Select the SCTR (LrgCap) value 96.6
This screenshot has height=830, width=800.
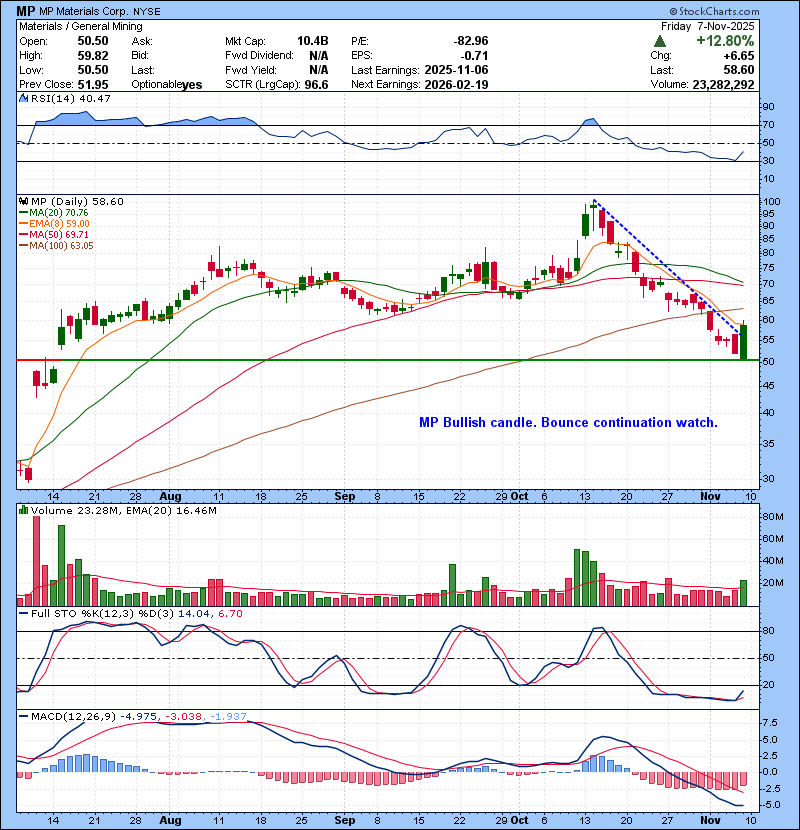click(316, 85)
